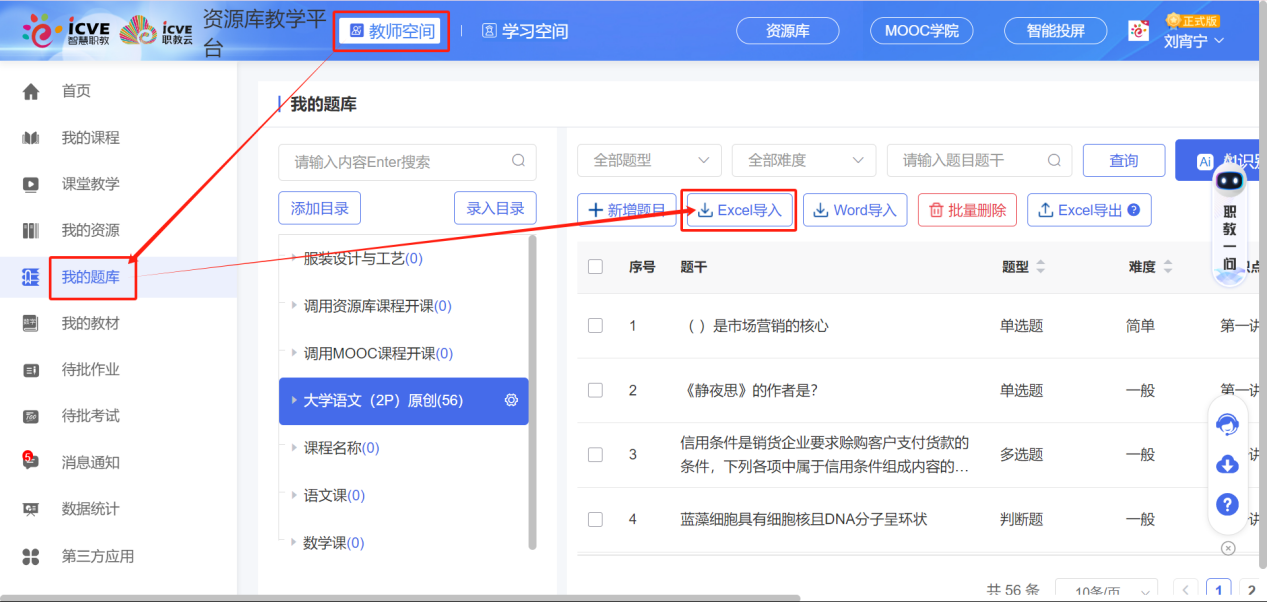1267x602 pixels.
Task: Click the home icon in sidebar
Action: click(x=31, y=92)
